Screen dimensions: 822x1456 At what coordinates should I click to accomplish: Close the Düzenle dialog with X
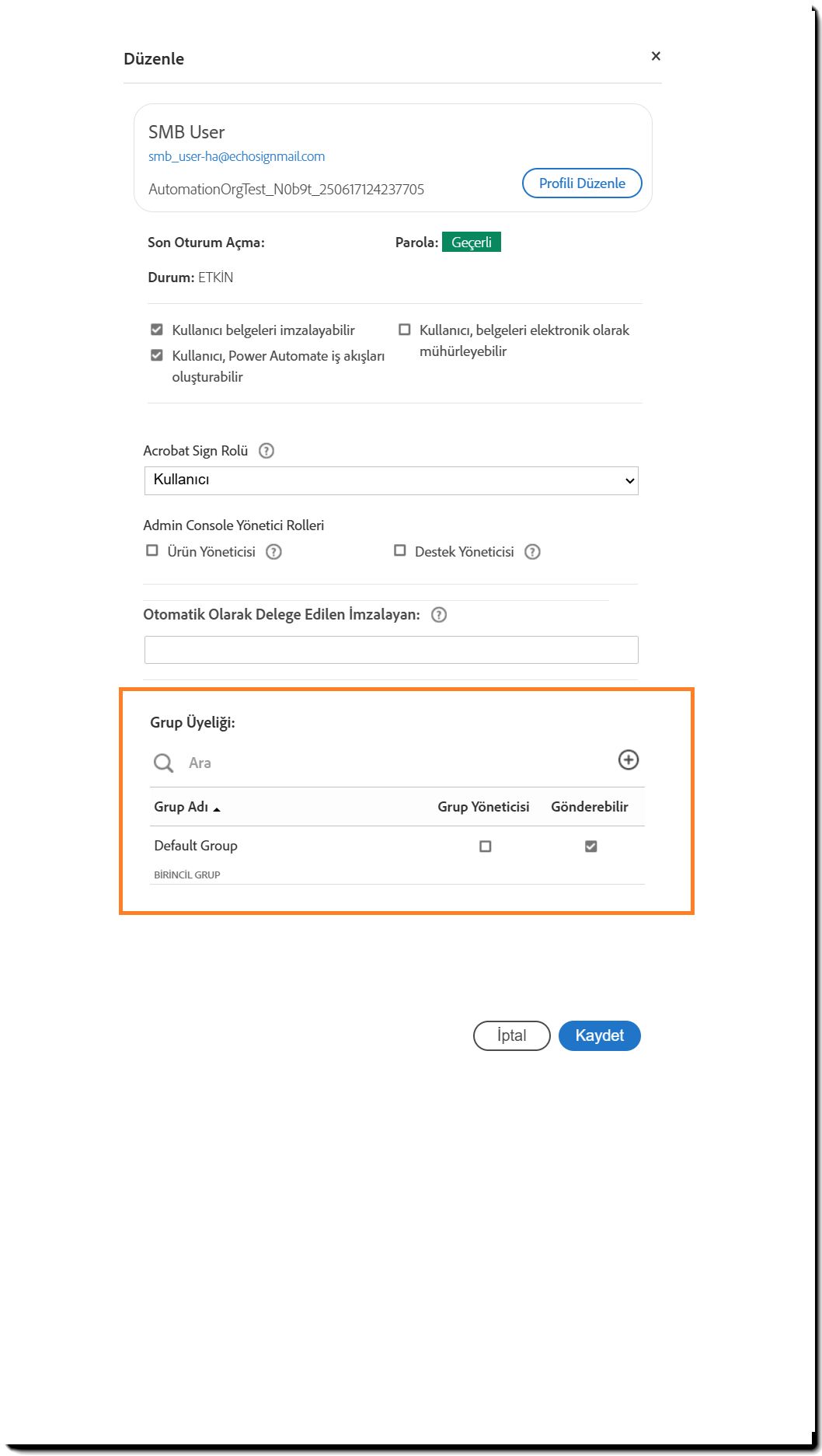click(656, 56)
